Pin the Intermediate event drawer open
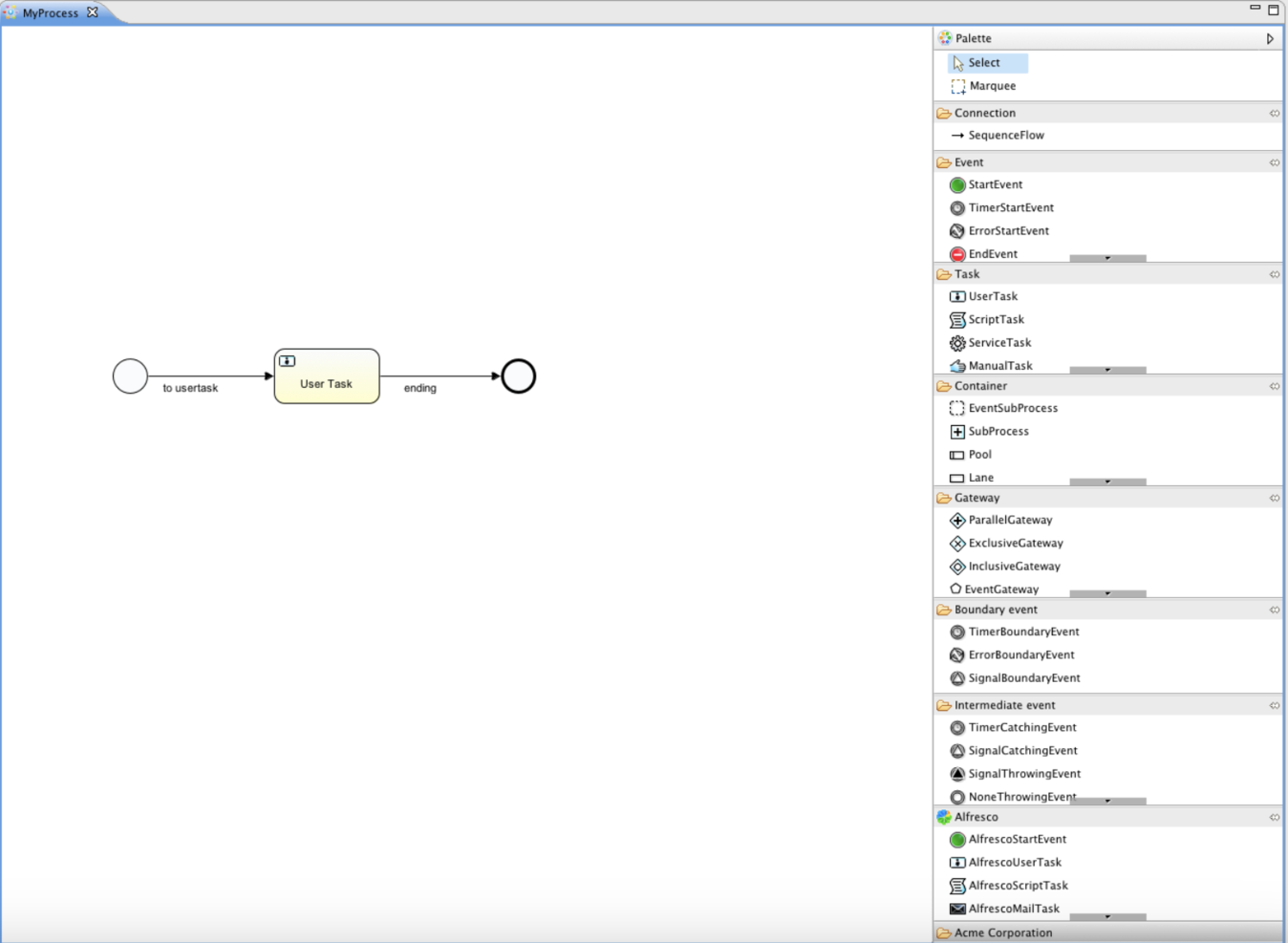1288x943 pixels. 1274,705
